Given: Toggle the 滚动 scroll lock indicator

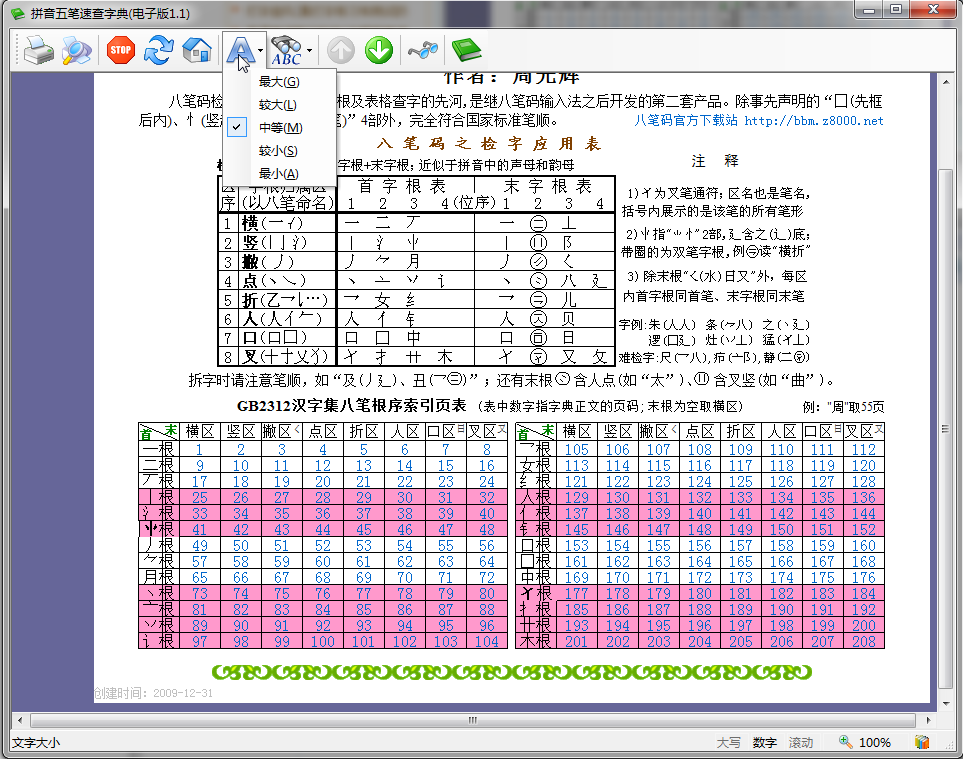Looking at the screenshot, I should click(x=800, y=742).
